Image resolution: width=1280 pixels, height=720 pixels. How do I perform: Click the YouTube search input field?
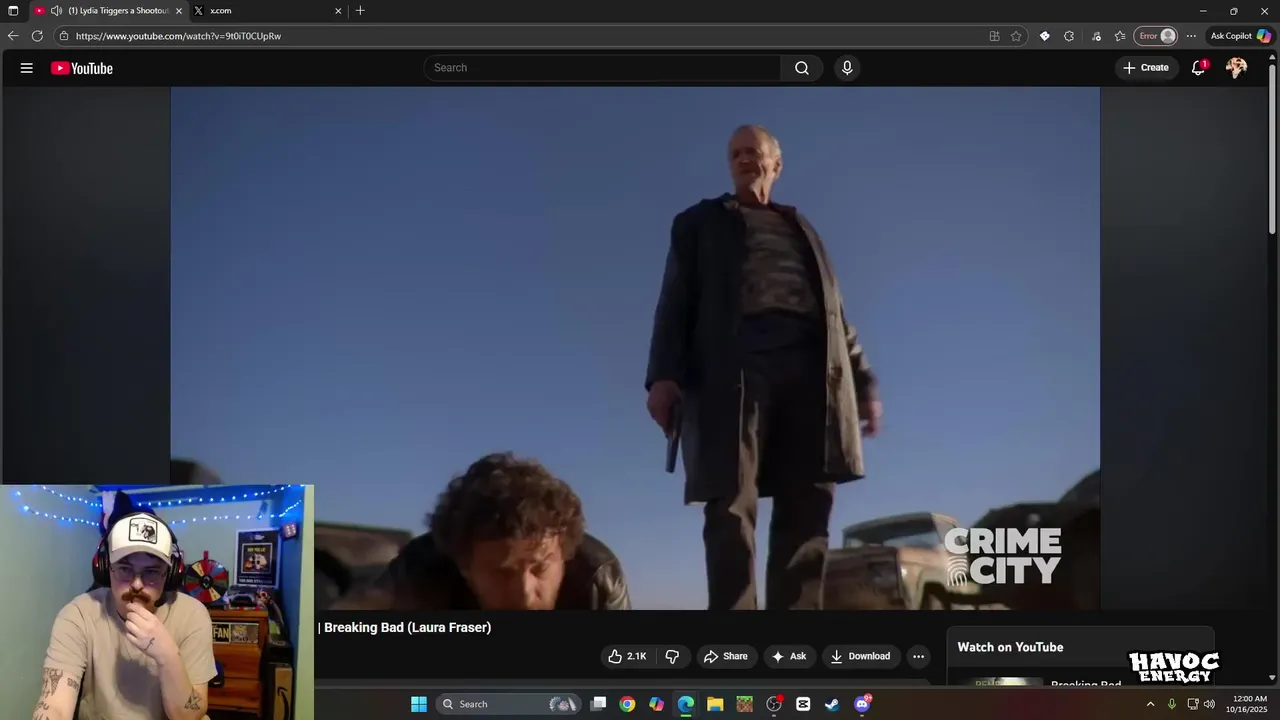click(x=603, y=68)
